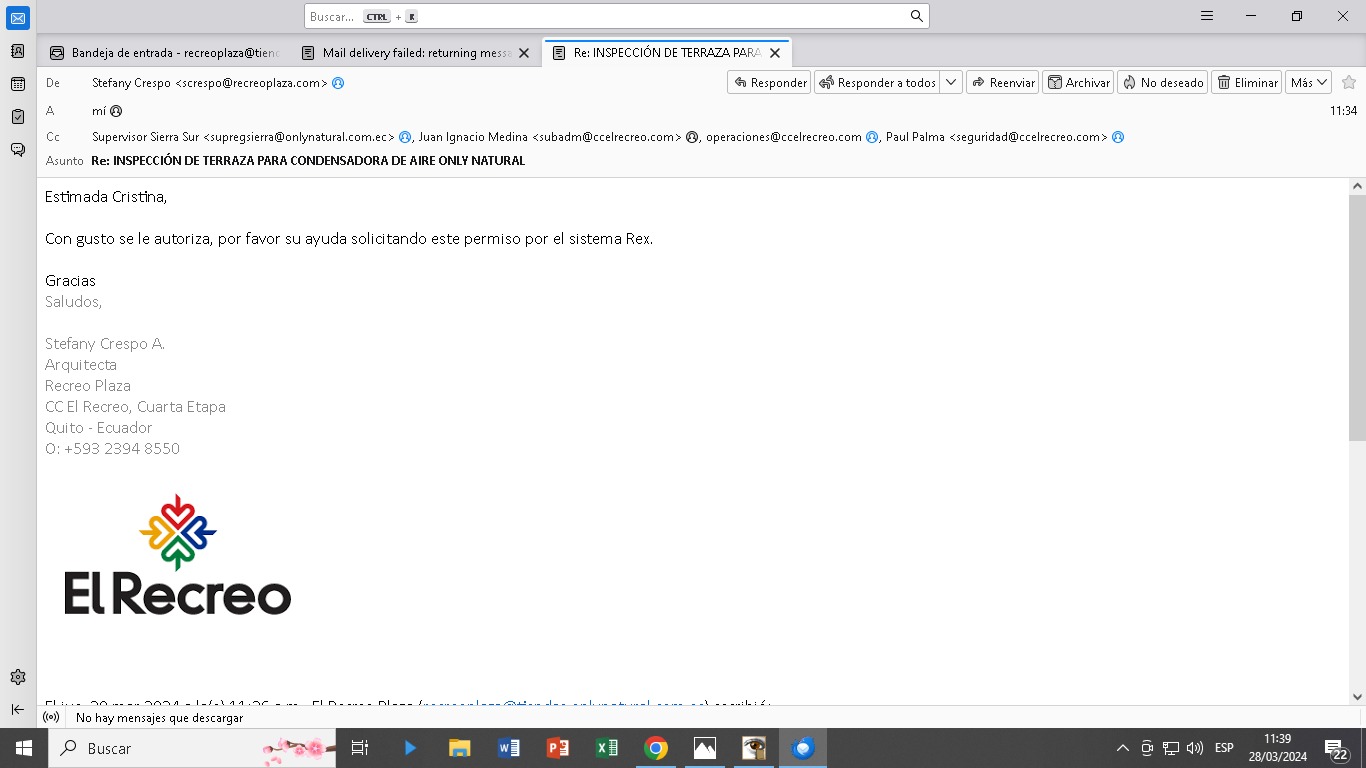Click the blue play arrow taskbar icon
This screenshot has height=768, width=1366.
pyautogui.click(x=410, y=748)
